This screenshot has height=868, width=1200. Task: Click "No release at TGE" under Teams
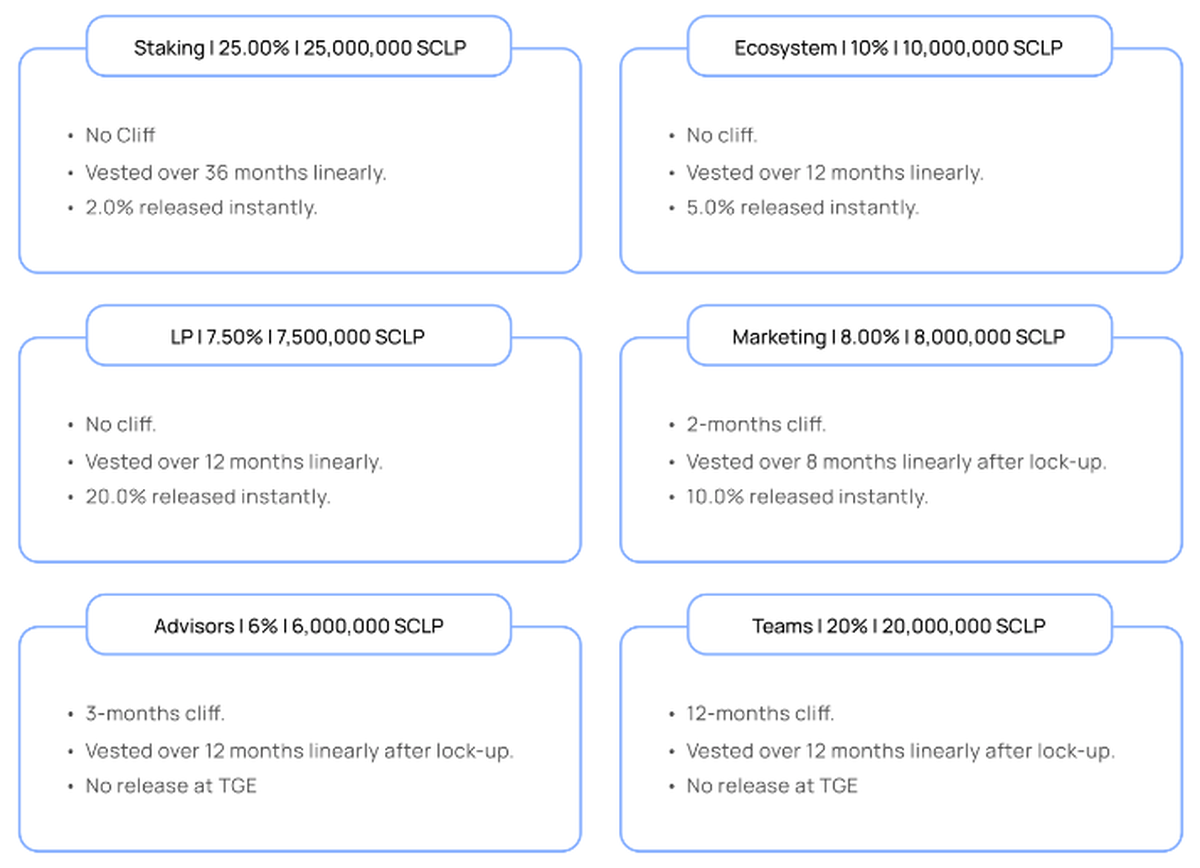tap(772, 786)
